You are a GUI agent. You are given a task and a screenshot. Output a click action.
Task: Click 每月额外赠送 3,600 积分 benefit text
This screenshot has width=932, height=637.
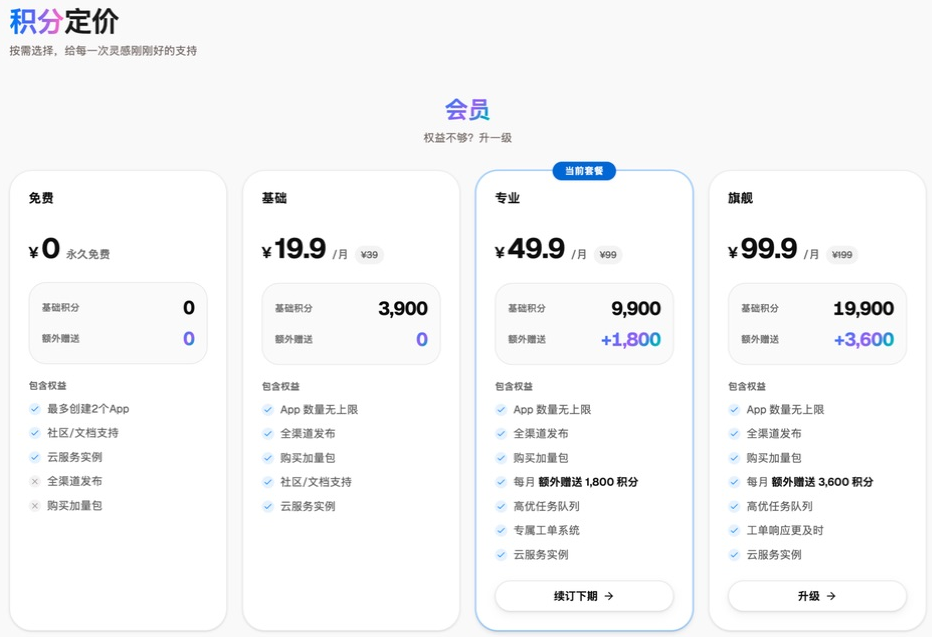810,482
